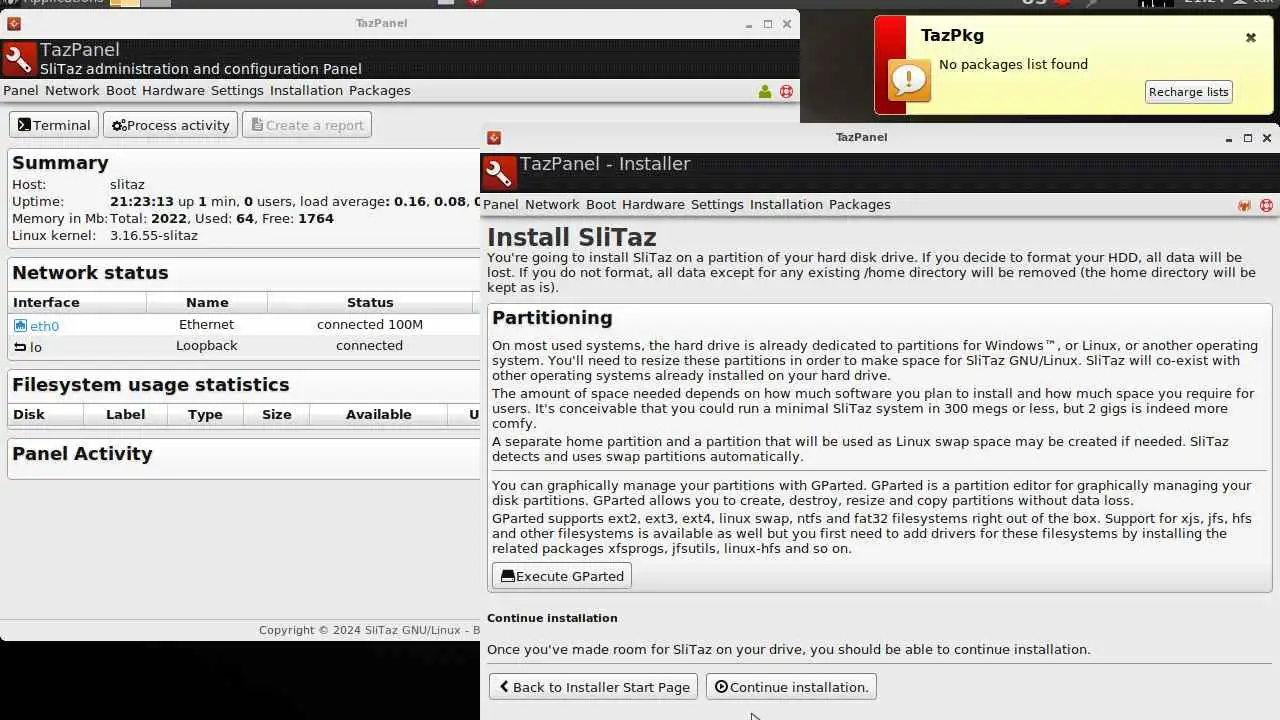Click the Install SliTaz heading

click(x=572, y=237)
